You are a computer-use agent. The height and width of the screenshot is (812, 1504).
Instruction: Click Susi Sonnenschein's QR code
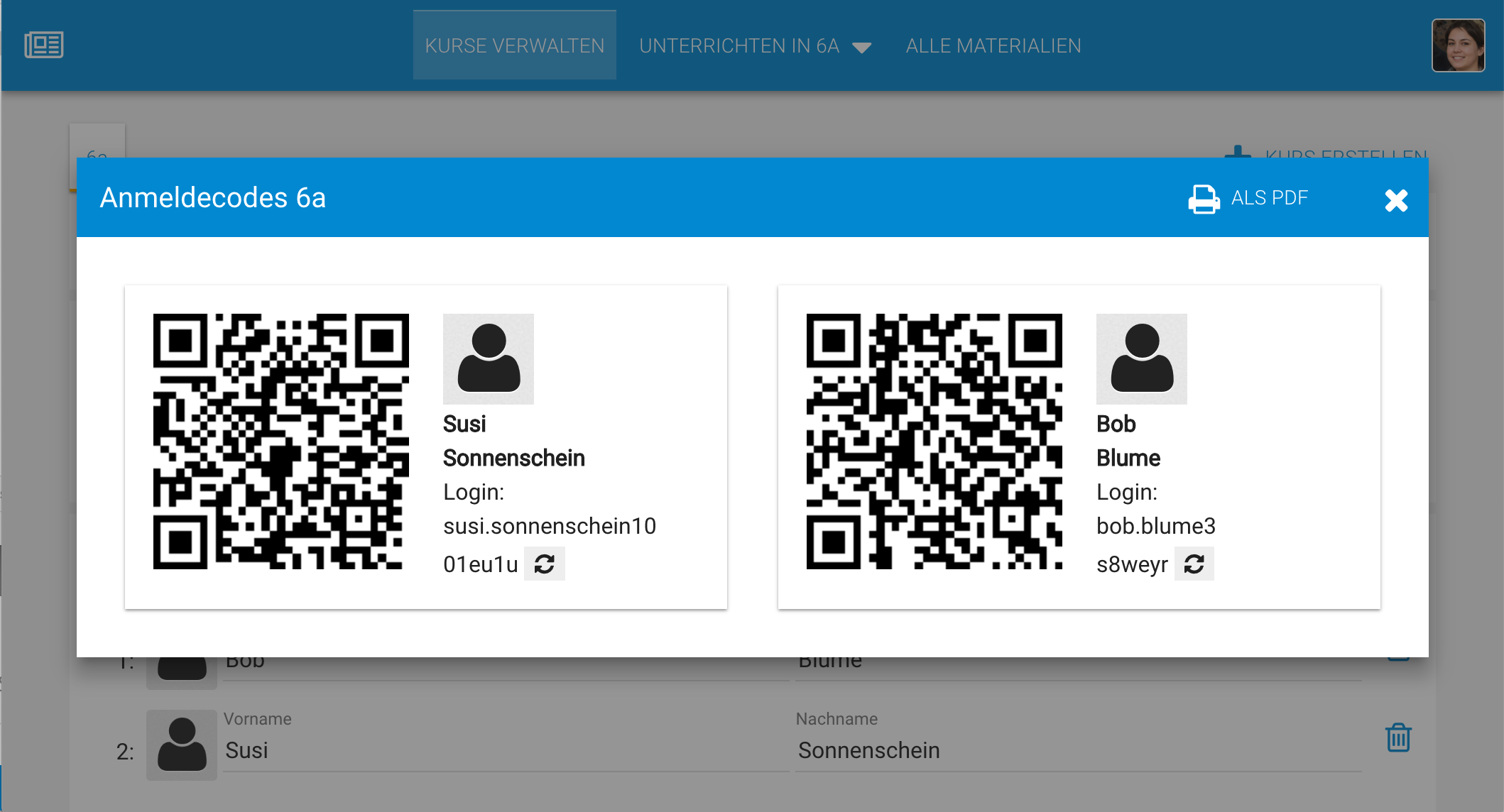point(281,441)
